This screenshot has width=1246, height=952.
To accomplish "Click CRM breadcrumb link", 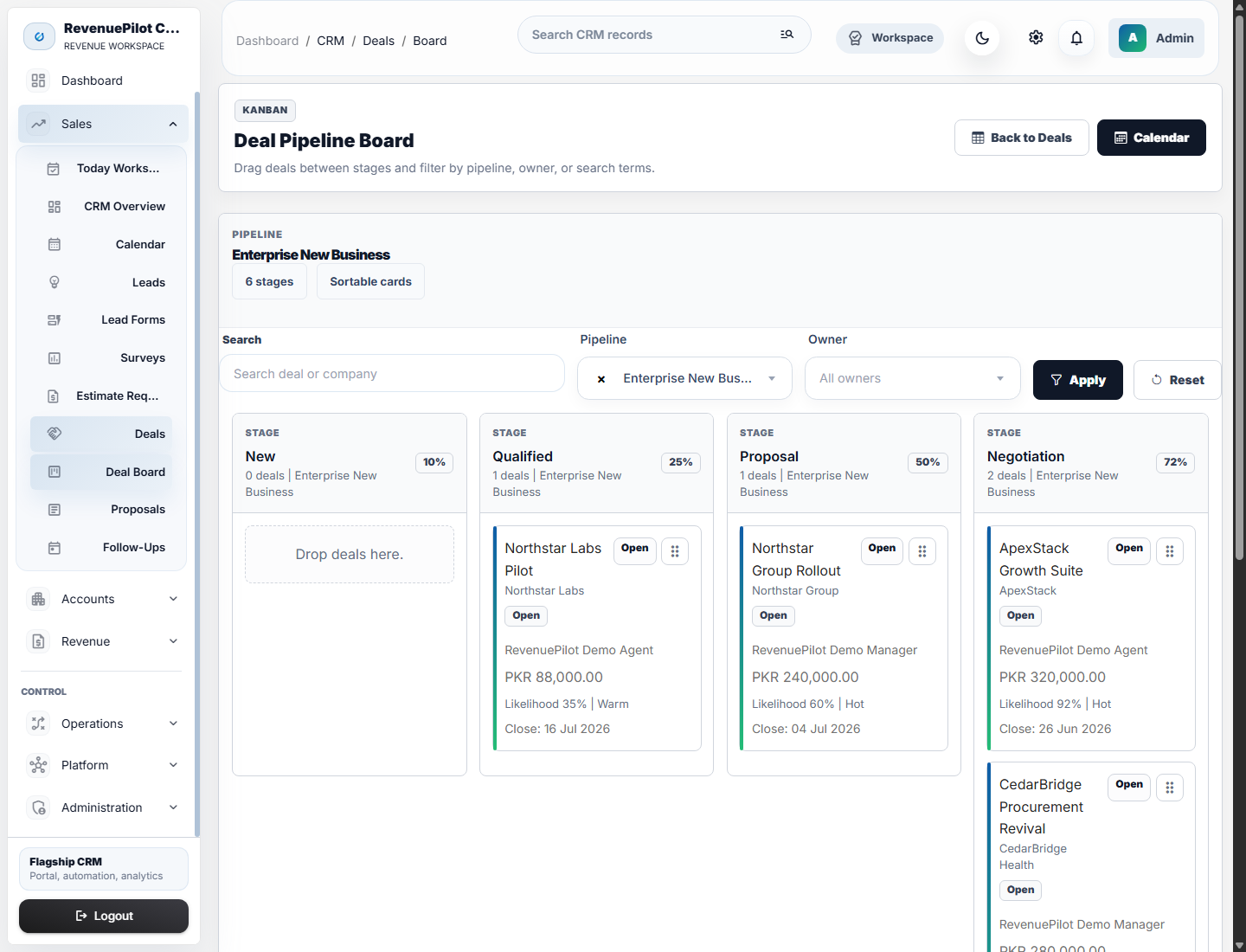I will tap(331, 41).
